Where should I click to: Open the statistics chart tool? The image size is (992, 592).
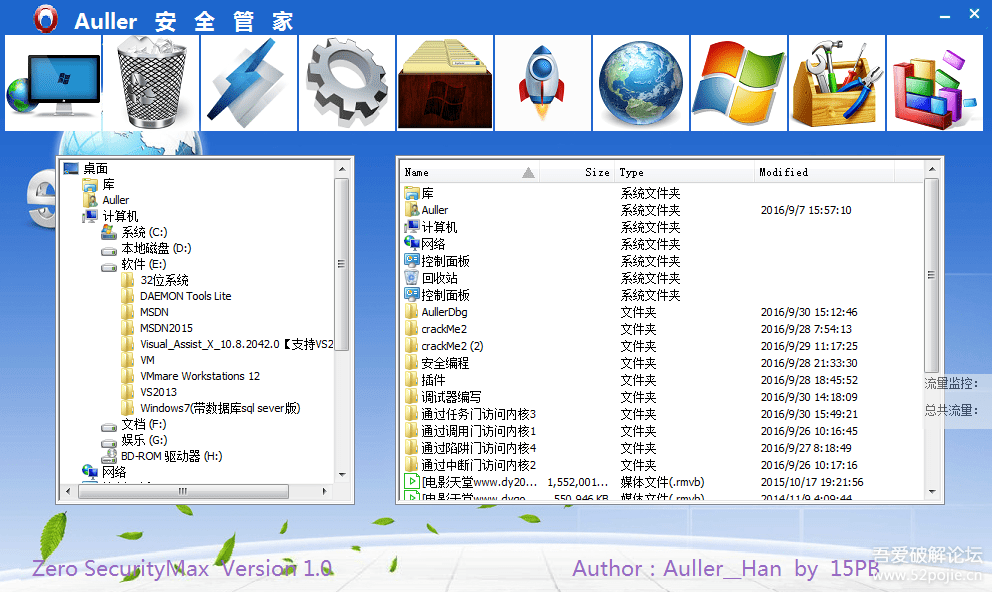click(x=934, y=83)
